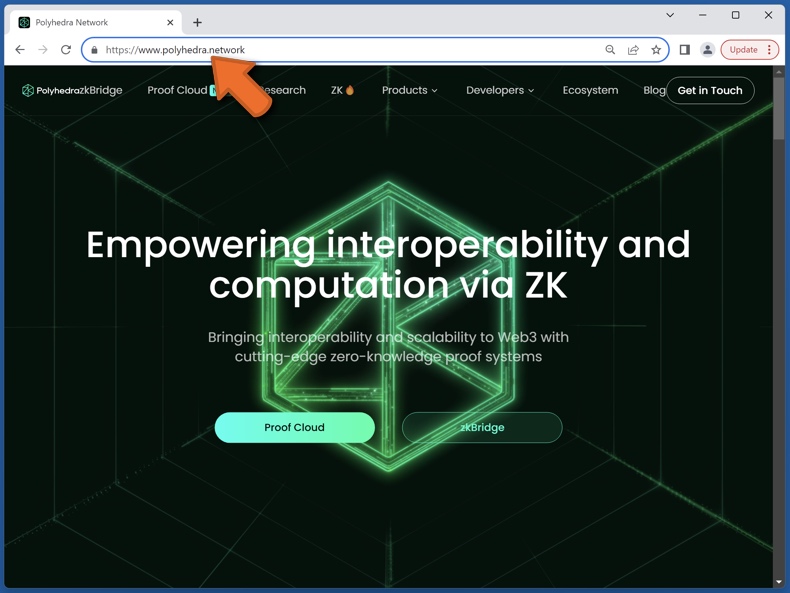
Task: Click the scrollbar down arrow
Action: click(x=779, y=582)
